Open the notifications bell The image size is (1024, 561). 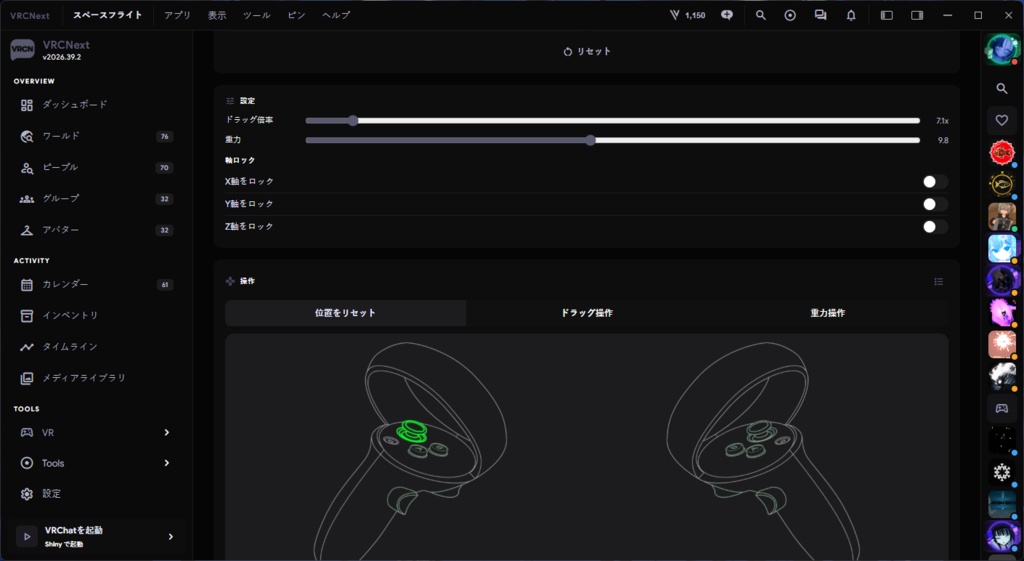tap(851, 15)
